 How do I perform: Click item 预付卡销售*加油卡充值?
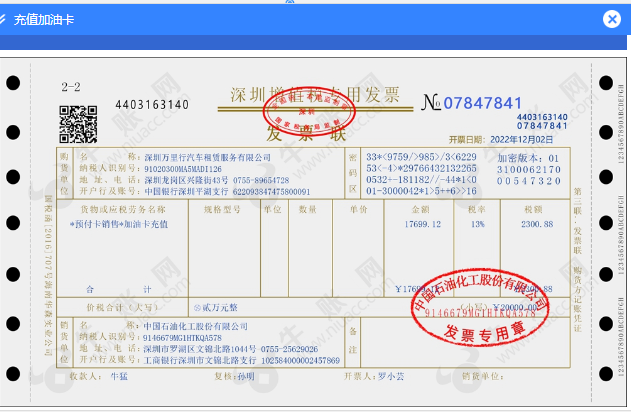click(x=119, y=224)
